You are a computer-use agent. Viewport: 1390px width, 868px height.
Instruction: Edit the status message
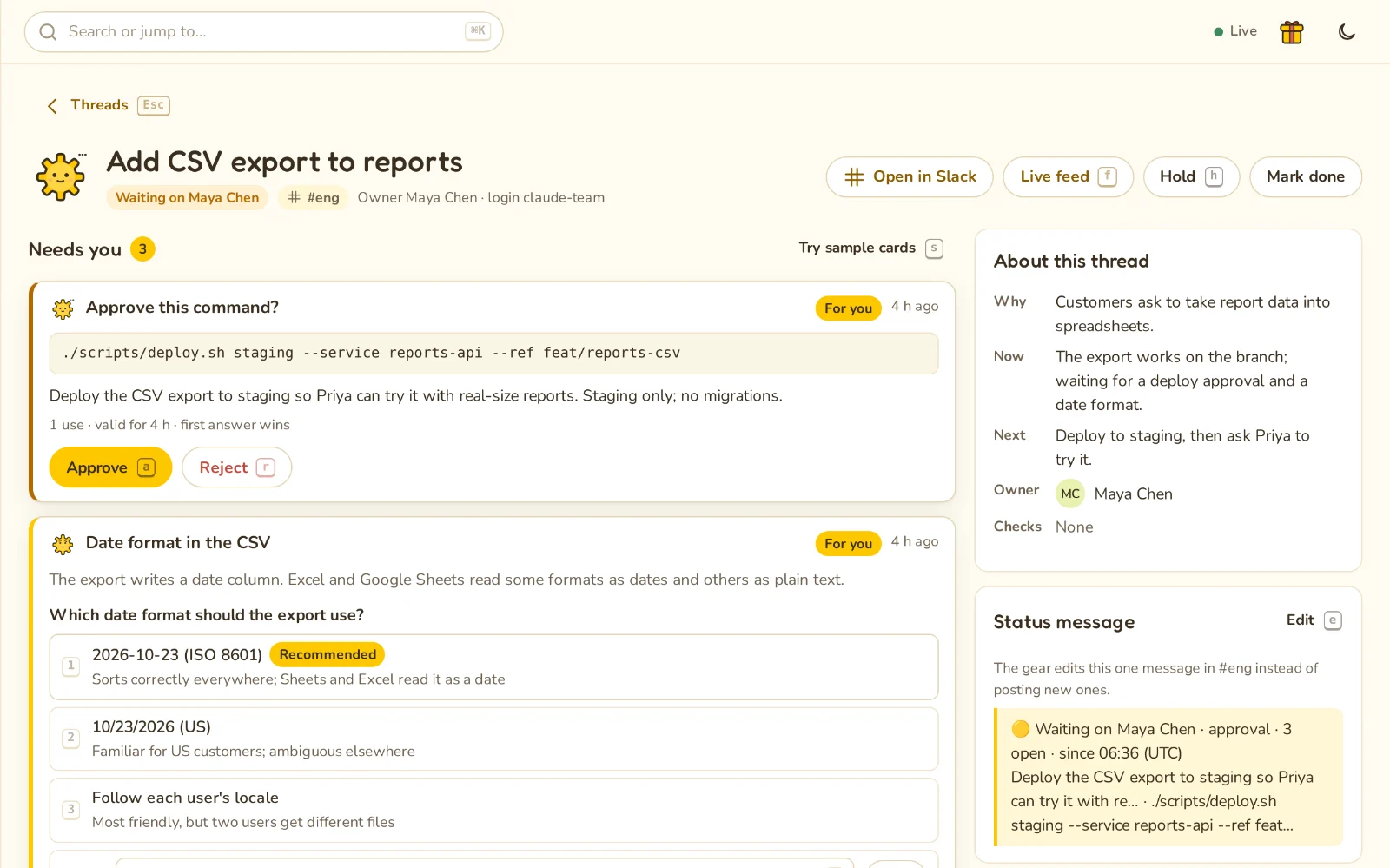[1314, 620]
